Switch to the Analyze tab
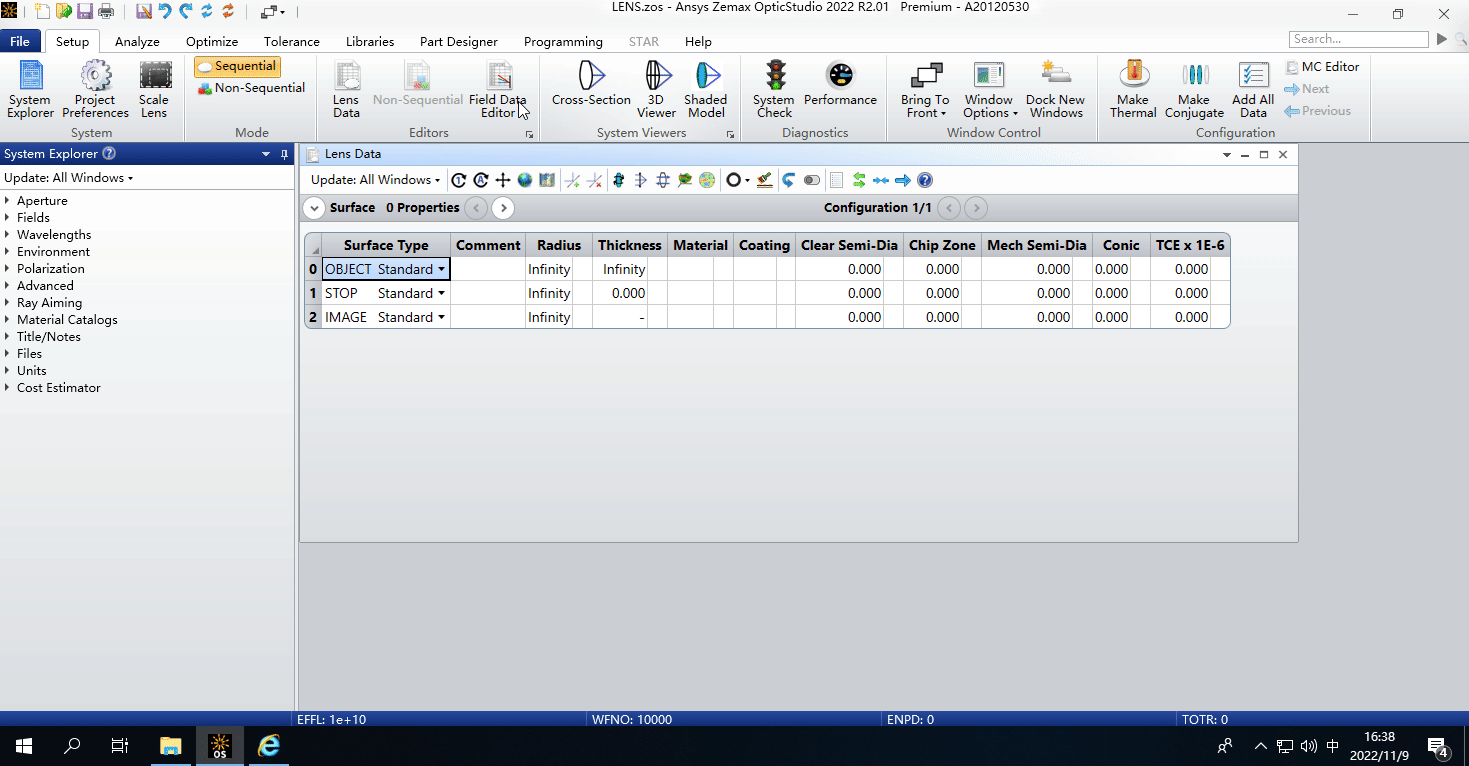 [x=137, y=41]
